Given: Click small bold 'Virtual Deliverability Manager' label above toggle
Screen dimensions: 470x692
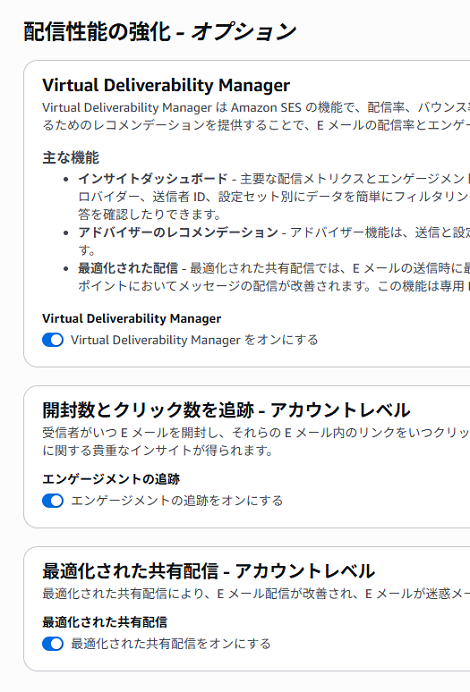Looking at the screenshot, I should pos(132,318).
